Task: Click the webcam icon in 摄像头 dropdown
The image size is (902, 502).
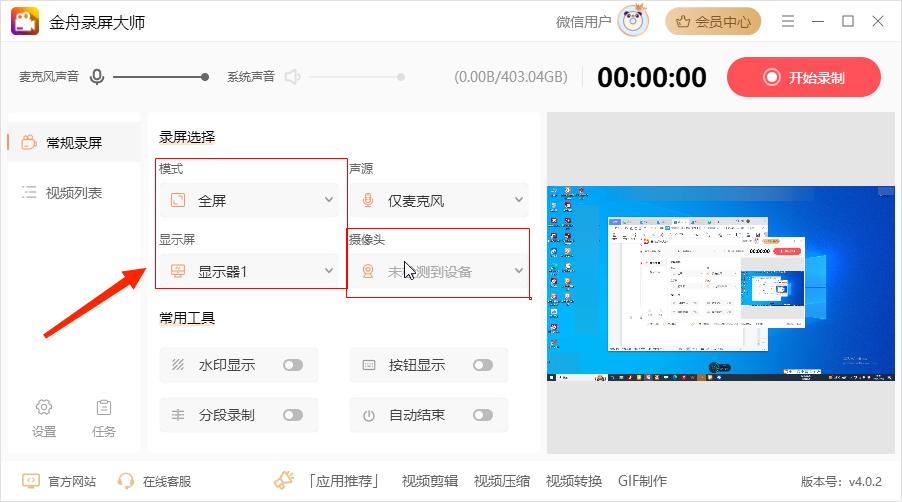Action: 368,271
